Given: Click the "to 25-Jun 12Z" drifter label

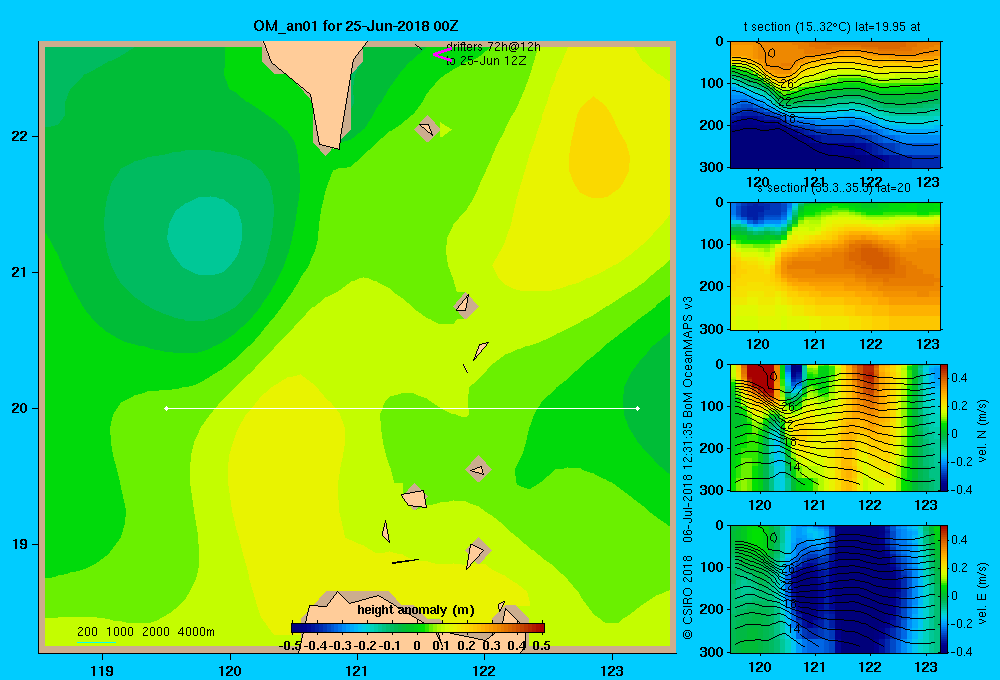Looking at the screenshot, I should (486, 61).
